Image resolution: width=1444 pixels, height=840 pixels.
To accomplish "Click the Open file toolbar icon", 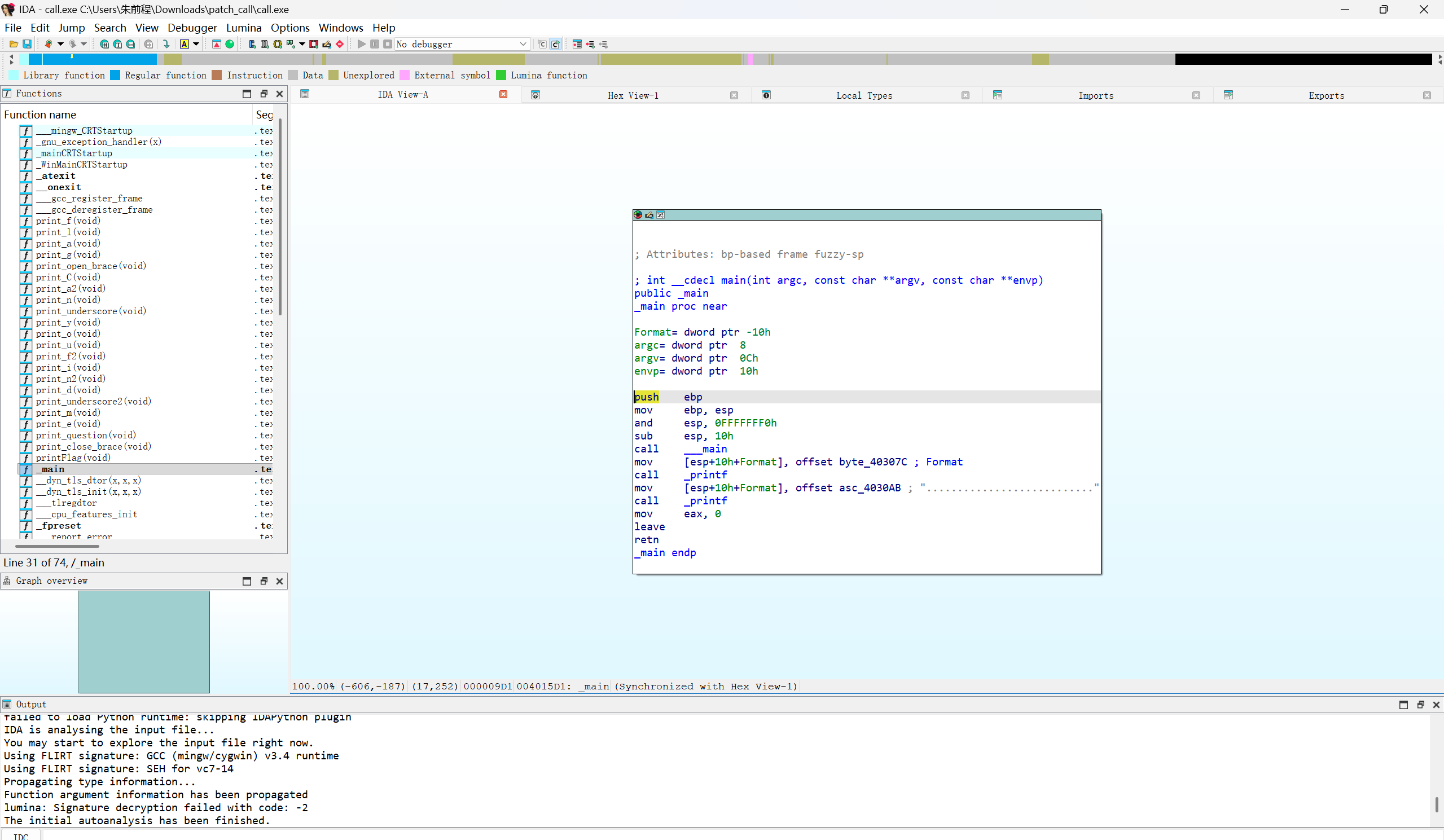I will click(x=13, y=44).
